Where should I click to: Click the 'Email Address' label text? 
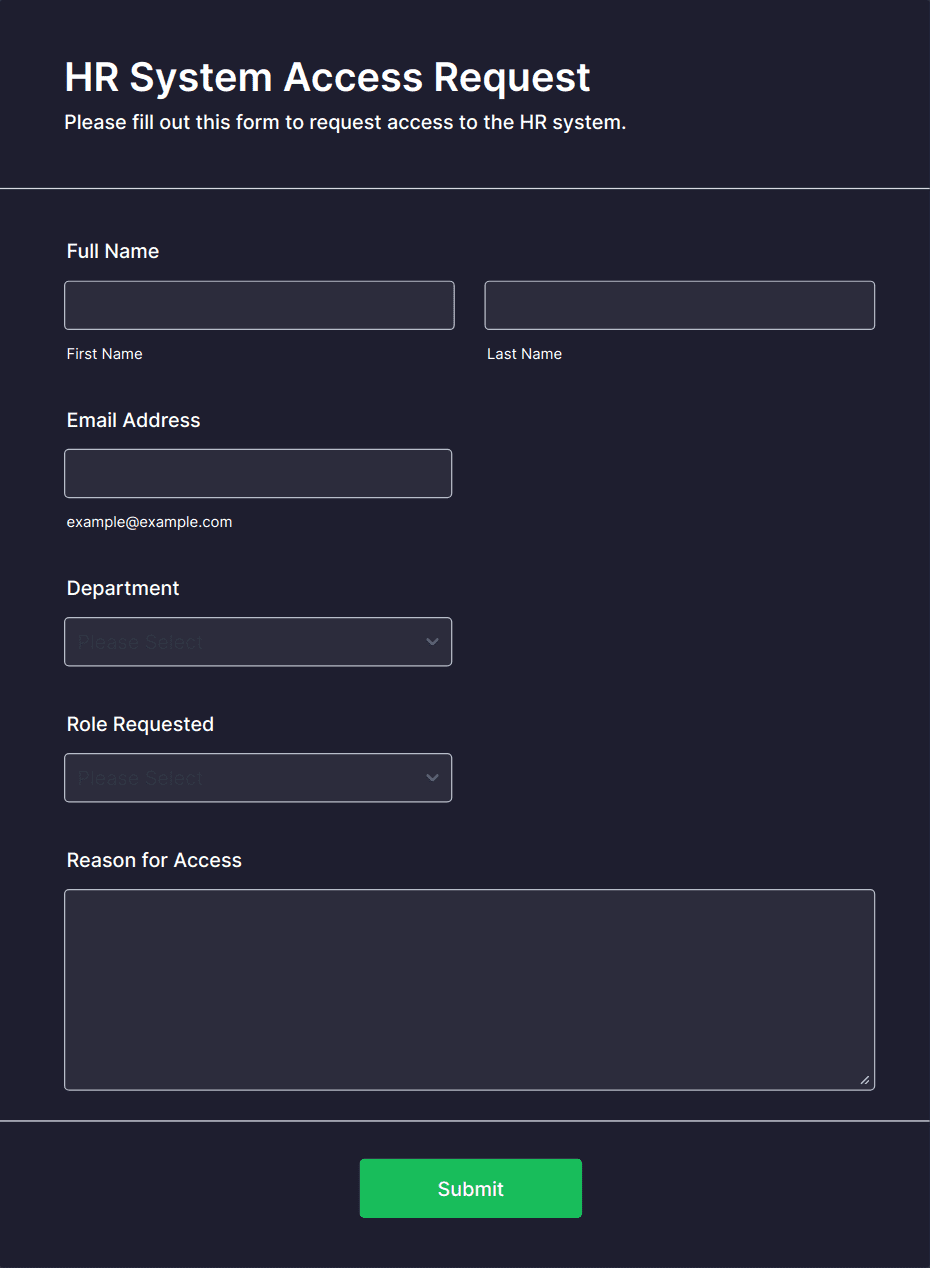(x=133, y=420)
